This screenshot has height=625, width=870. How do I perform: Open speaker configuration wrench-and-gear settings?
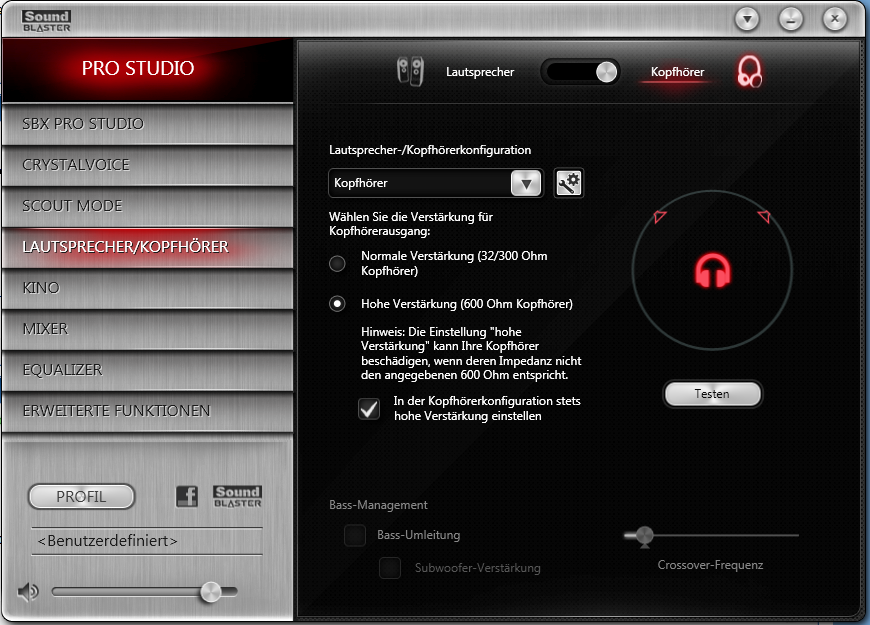[x=569, y=183]
